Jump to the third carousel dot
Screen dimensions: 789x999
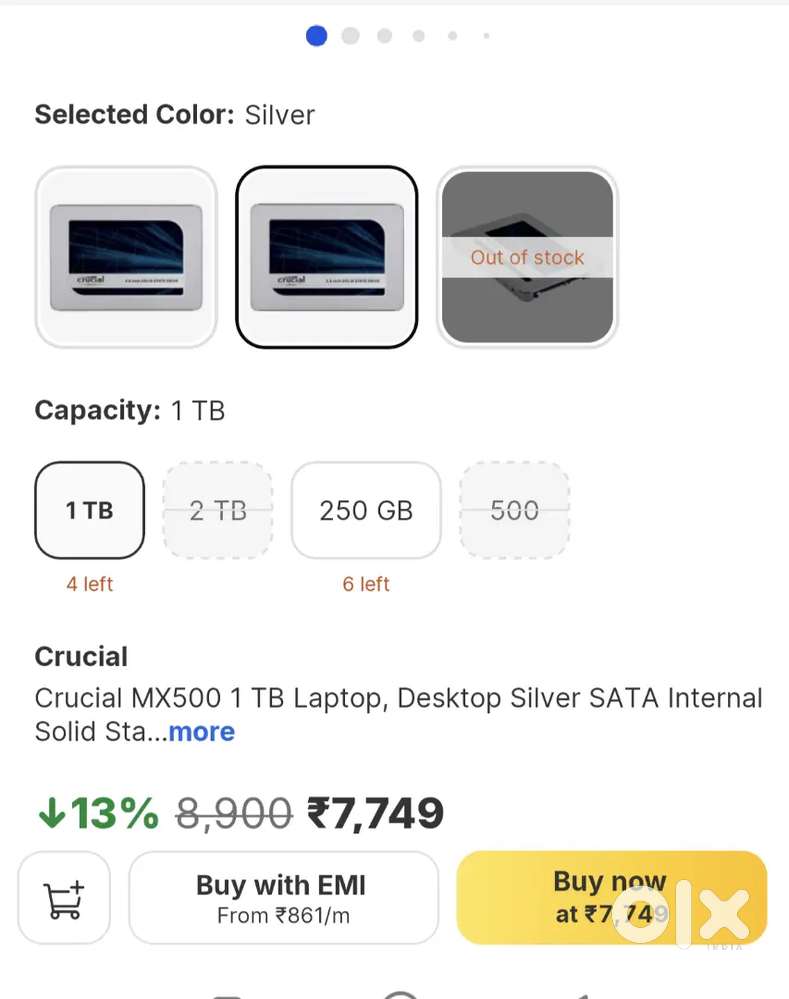(385, 36)
